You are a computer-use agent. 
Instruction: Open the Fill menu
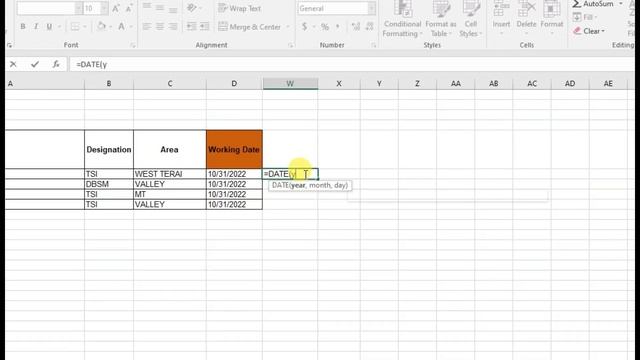585,17
